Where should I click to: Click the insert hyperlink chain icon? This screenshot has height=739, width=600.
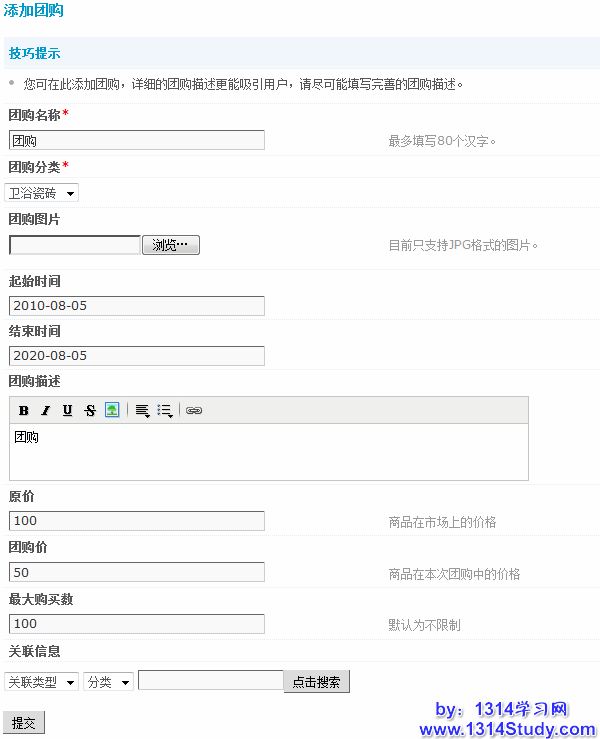coord(194,410)
